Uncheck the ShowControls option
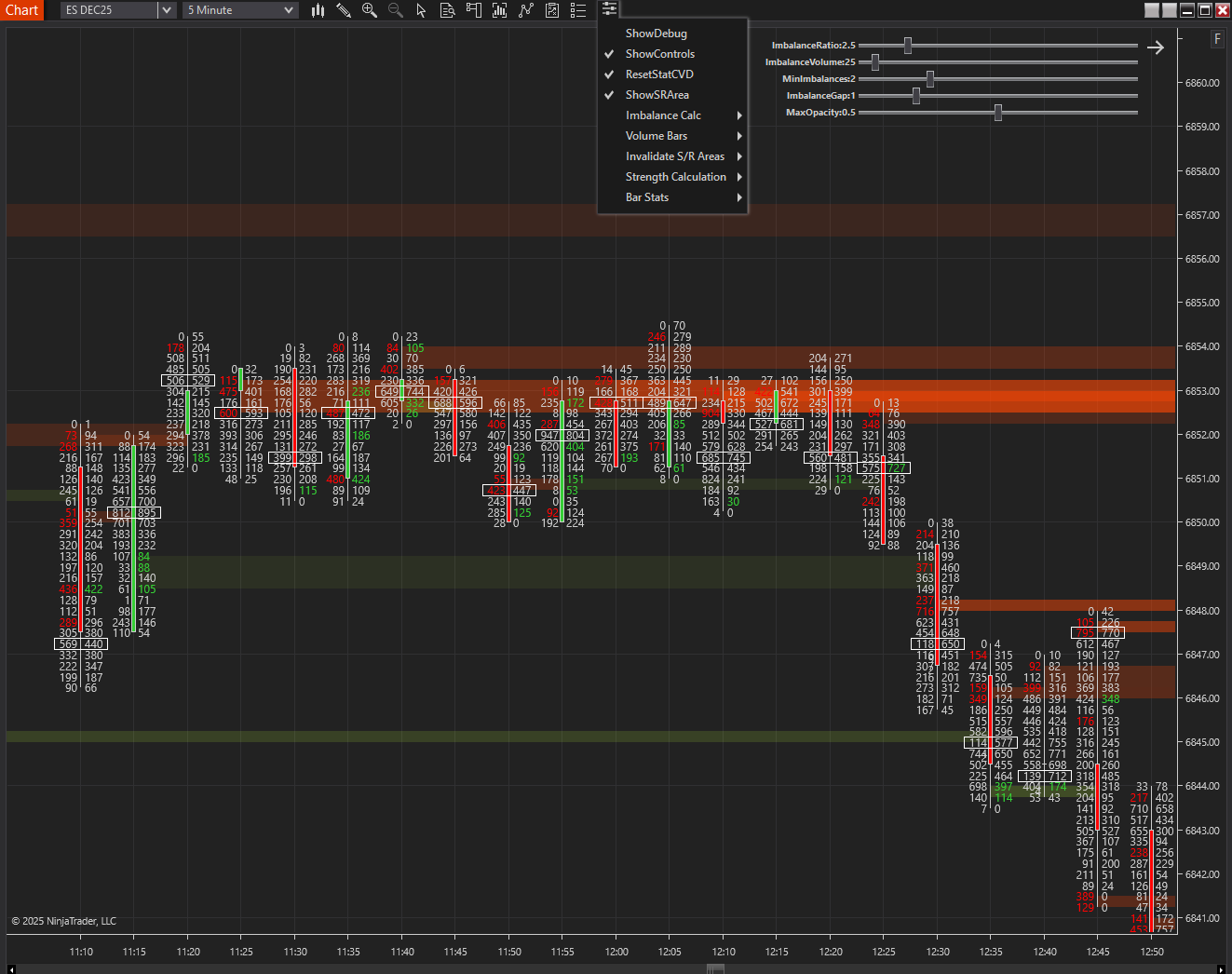Screen dimensions: 1232x974 coord(659,54)
